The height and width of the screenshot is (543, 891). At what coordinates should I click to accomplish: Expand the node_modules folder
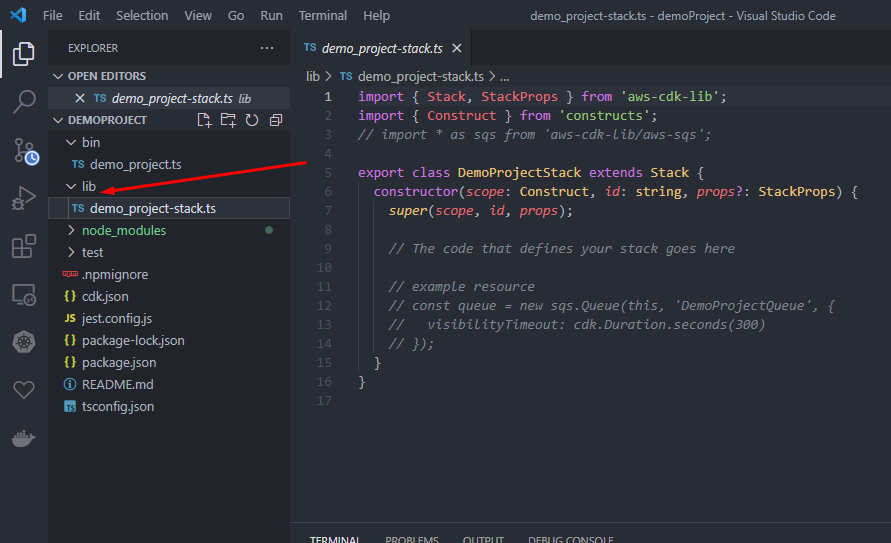pos(71,231)
